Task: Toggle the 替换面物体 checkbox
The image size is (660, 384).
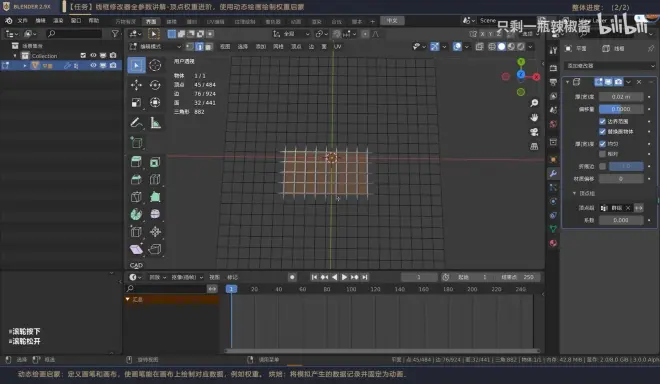Action: pyautogui.click(x=602, y=131)
